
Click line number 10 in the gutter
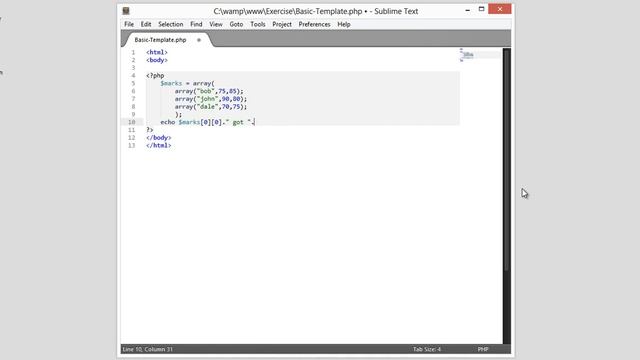click(x=131, y=122)
